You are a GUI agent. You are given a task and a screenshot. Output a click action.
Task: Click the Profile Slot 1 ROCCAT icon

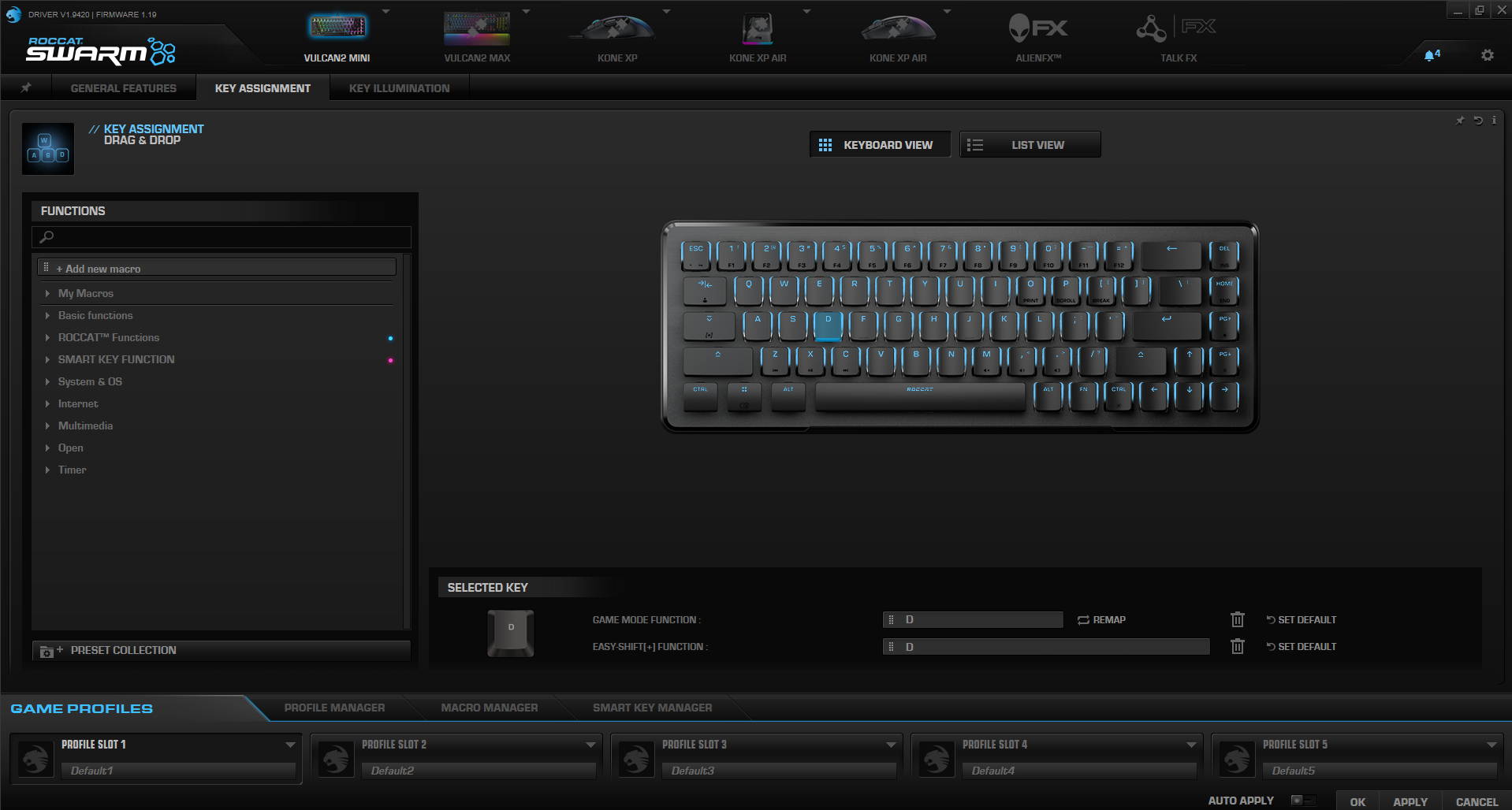tap(35, 759)
